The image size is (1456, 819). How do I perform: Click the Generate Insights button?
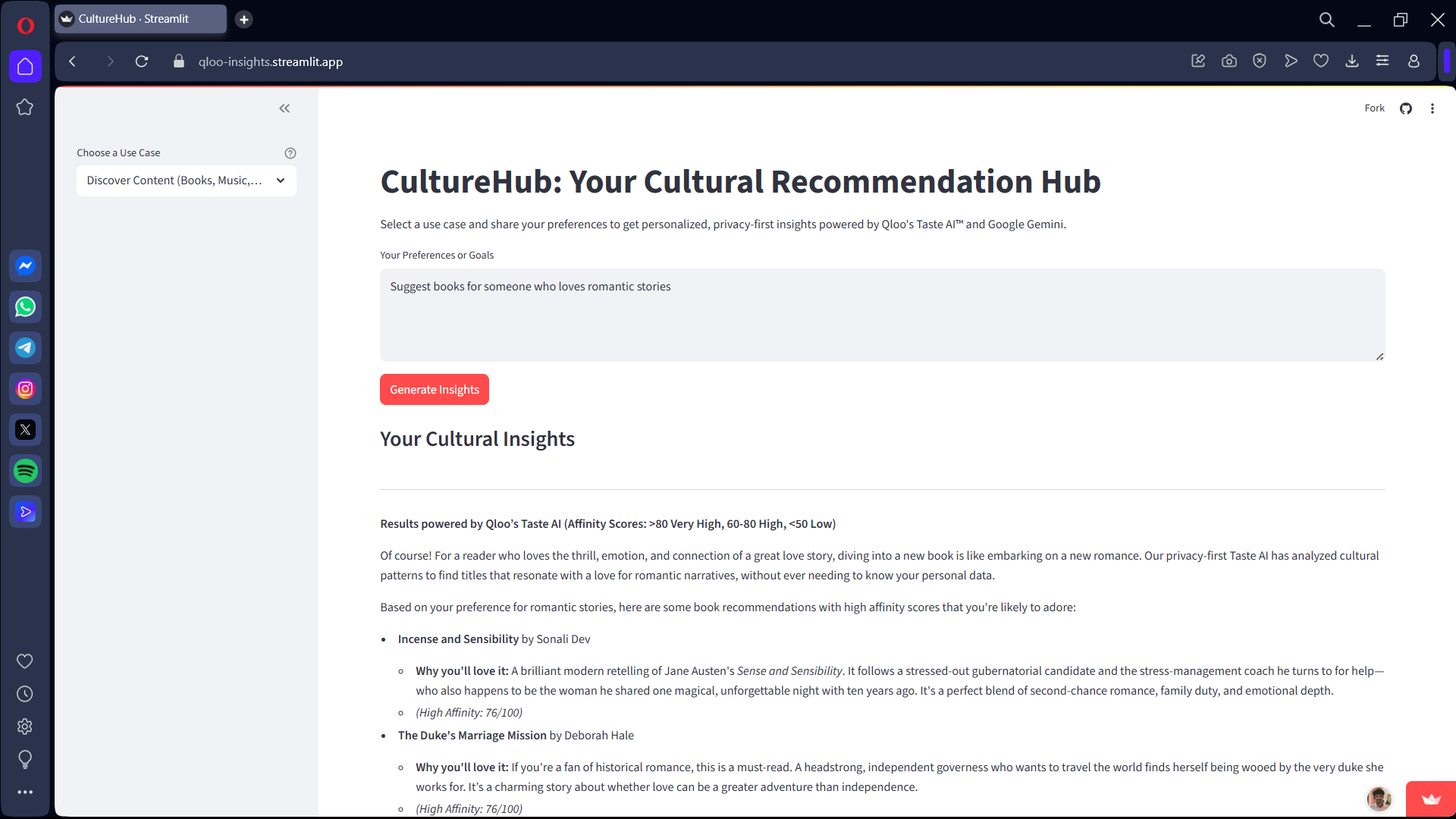(x=434, y=390)
